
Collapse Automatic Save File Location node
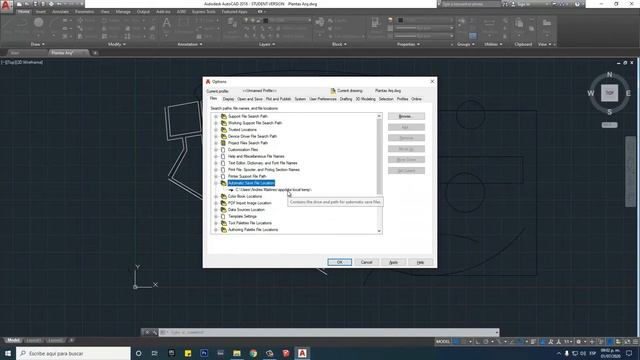[216, 183]
